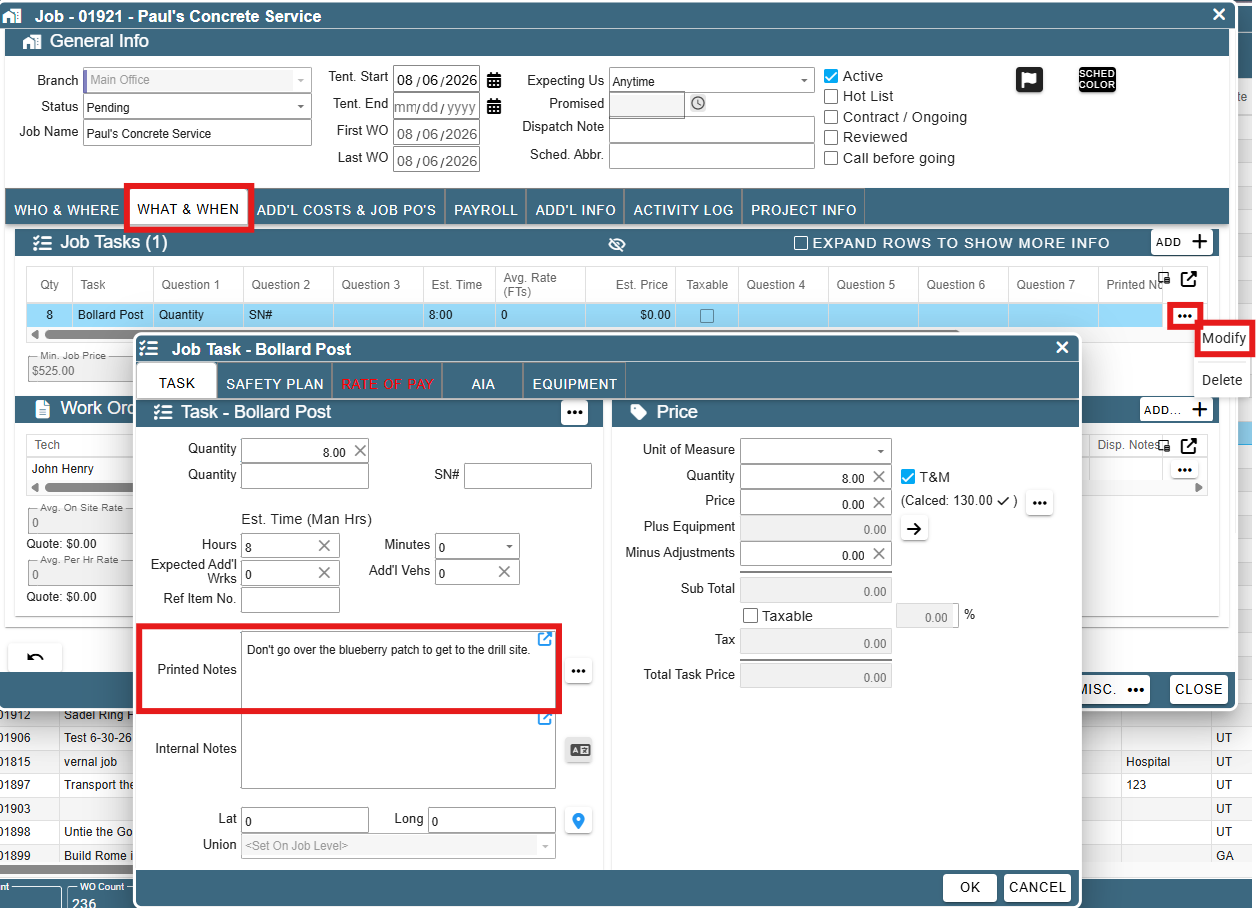Open the three-dot menu on Bollard Post row
Viewport: 1256px width, 908px height.
[1185, 315]
